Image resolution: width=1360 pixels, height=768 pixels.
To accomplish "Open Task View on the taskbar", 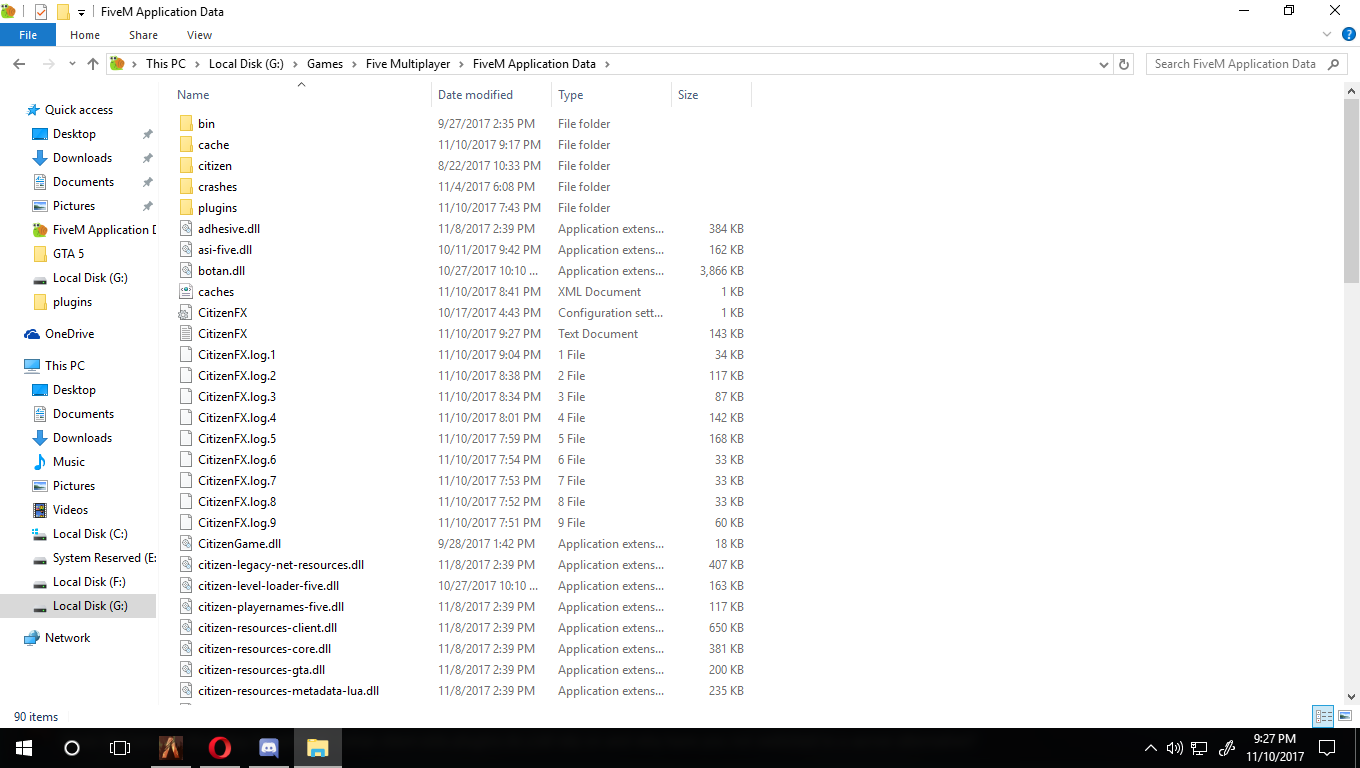I will [120, 748].
